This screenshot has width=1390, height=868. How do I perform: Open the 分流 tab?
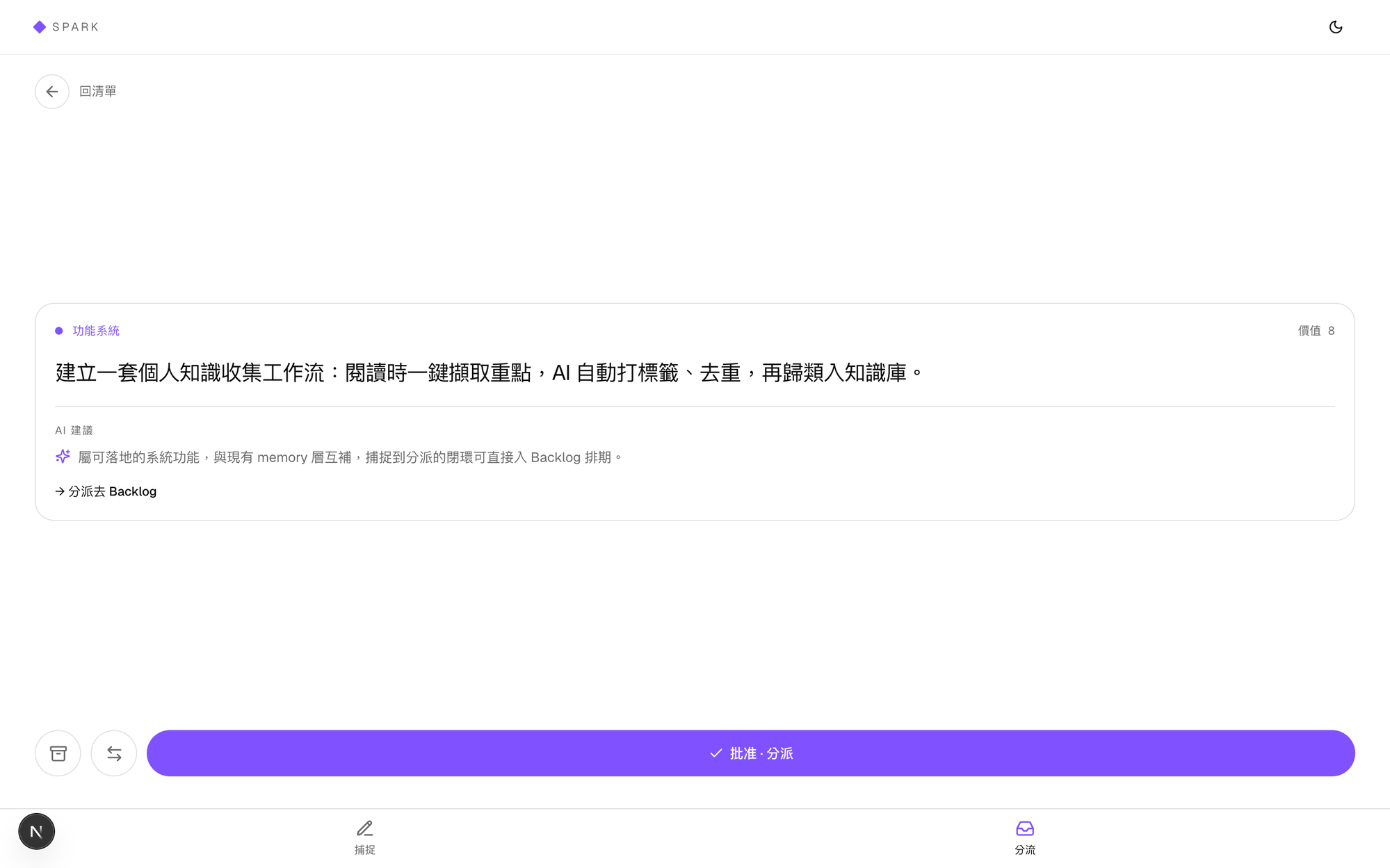click(x=1025, y=837)
